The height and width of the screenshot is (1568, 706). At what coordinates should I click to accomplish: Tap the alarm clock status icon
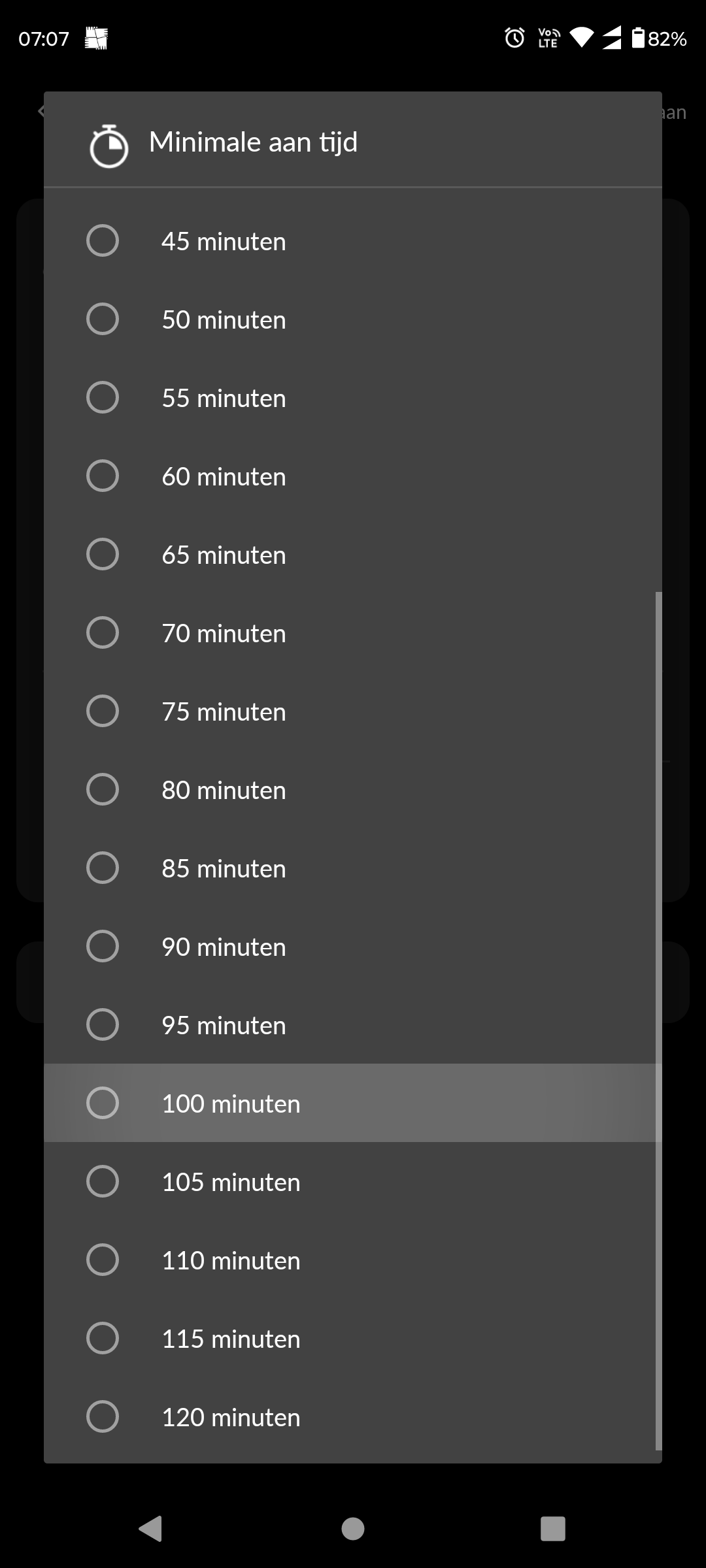514,39
